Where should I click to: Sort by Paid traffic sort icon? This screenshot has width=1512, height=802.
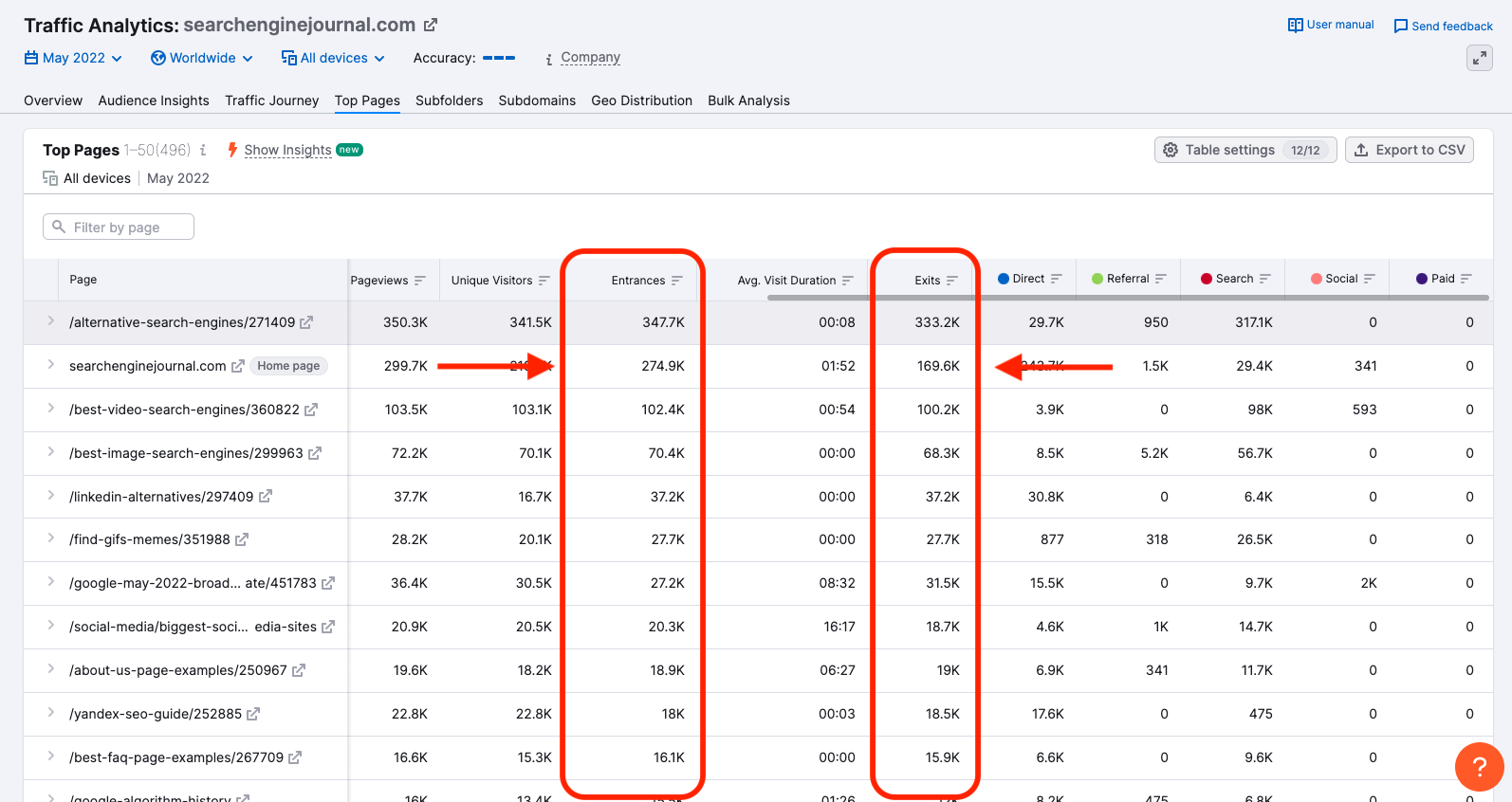(1466, 279)
